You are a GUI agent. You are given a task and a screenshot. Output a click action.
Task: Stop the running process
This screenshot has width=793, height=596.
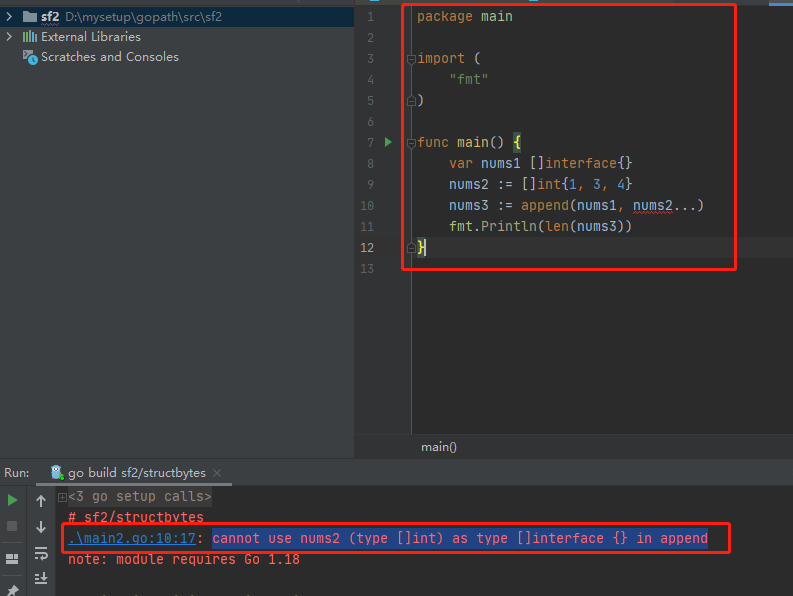[x=12, y=526]
